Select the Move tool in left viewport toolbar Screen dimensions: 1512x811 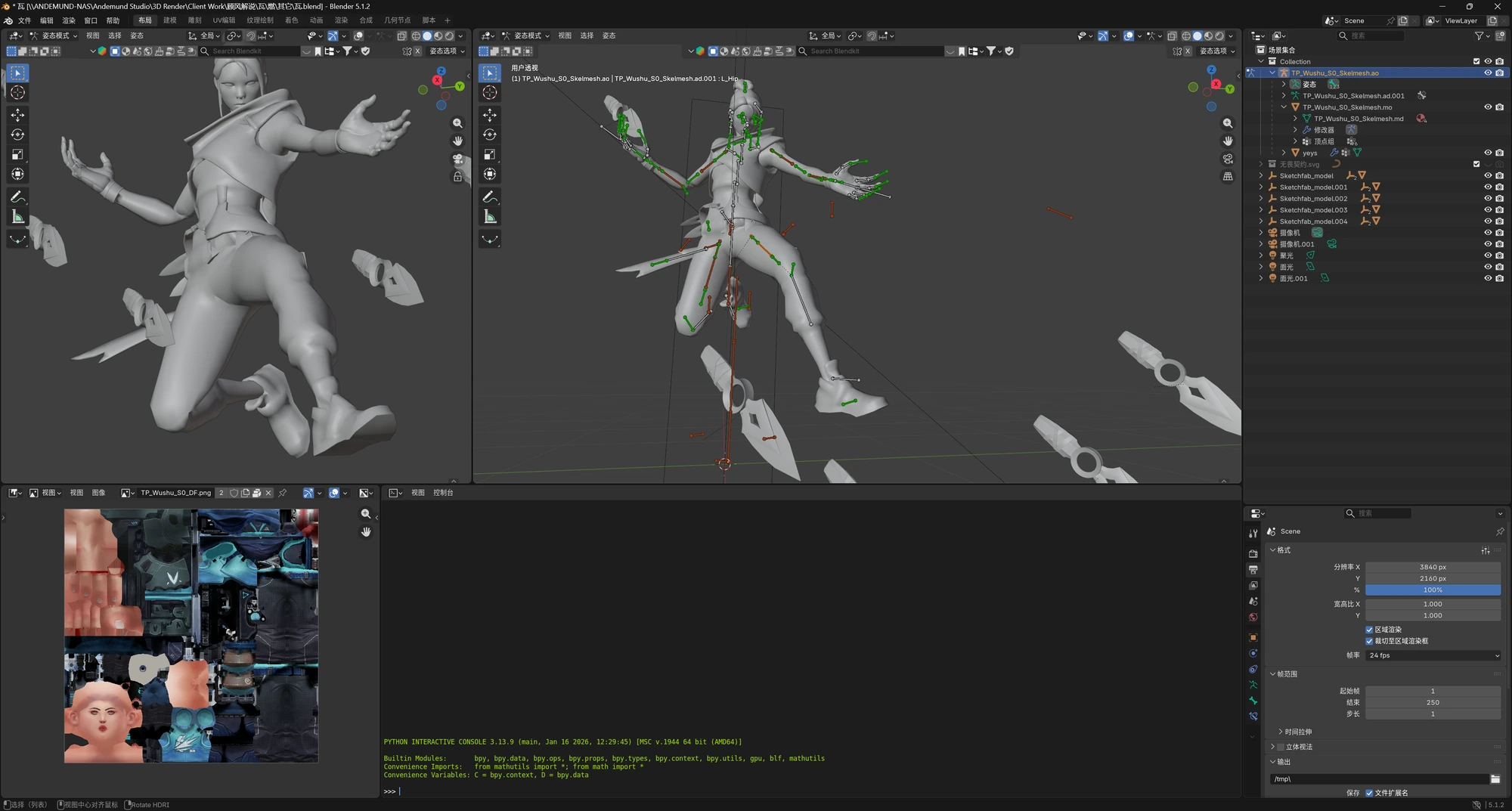click(17, 115)
